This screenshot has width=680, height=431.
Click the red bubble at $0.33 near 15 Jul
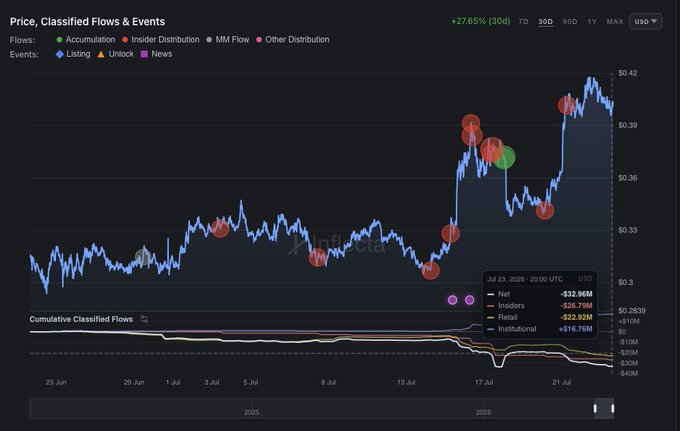click(x=451, y=234)
